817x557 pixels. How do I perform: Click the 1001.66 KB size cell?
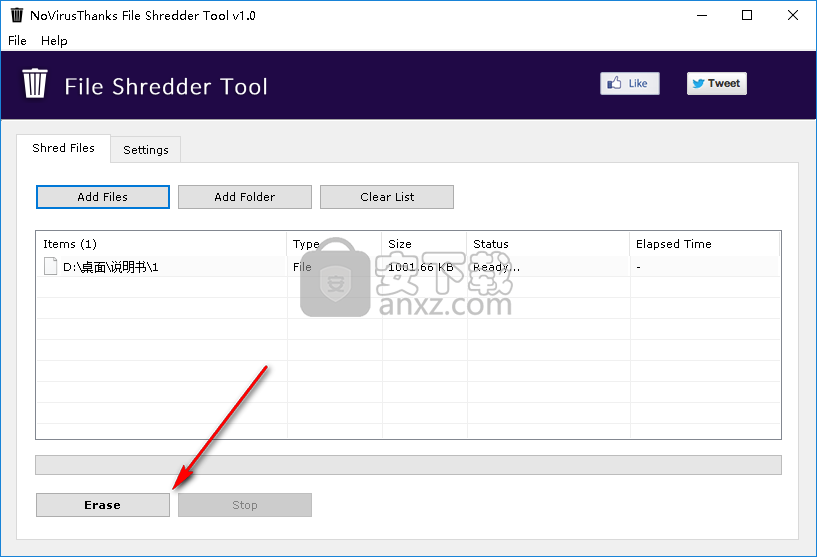pos(421,267)
